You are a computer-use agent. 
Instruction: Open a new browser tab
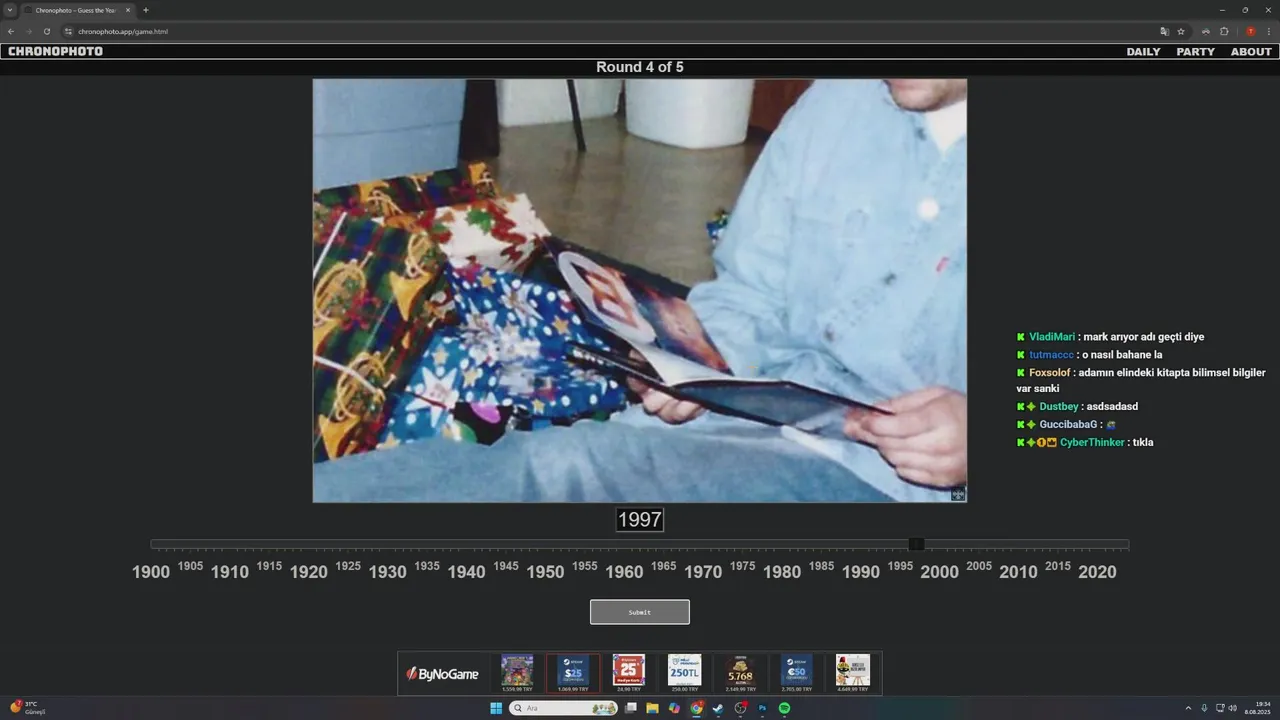coord(146,10)
